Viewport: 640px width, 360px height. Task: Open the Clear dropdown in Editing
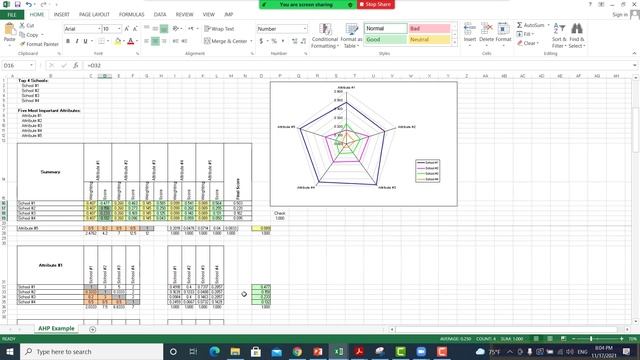(528, 43)
